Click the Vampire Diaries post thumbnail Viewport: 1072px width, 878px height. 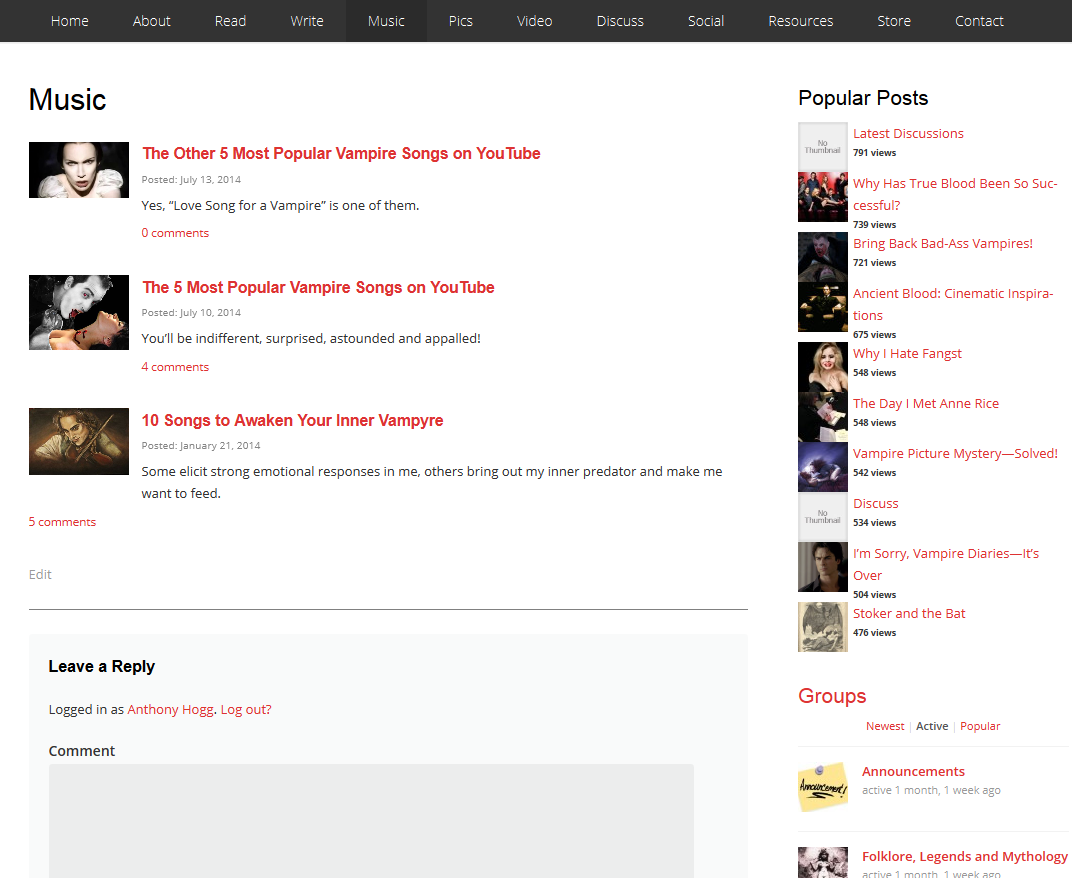pyautogui.click(x=822, y=567)
